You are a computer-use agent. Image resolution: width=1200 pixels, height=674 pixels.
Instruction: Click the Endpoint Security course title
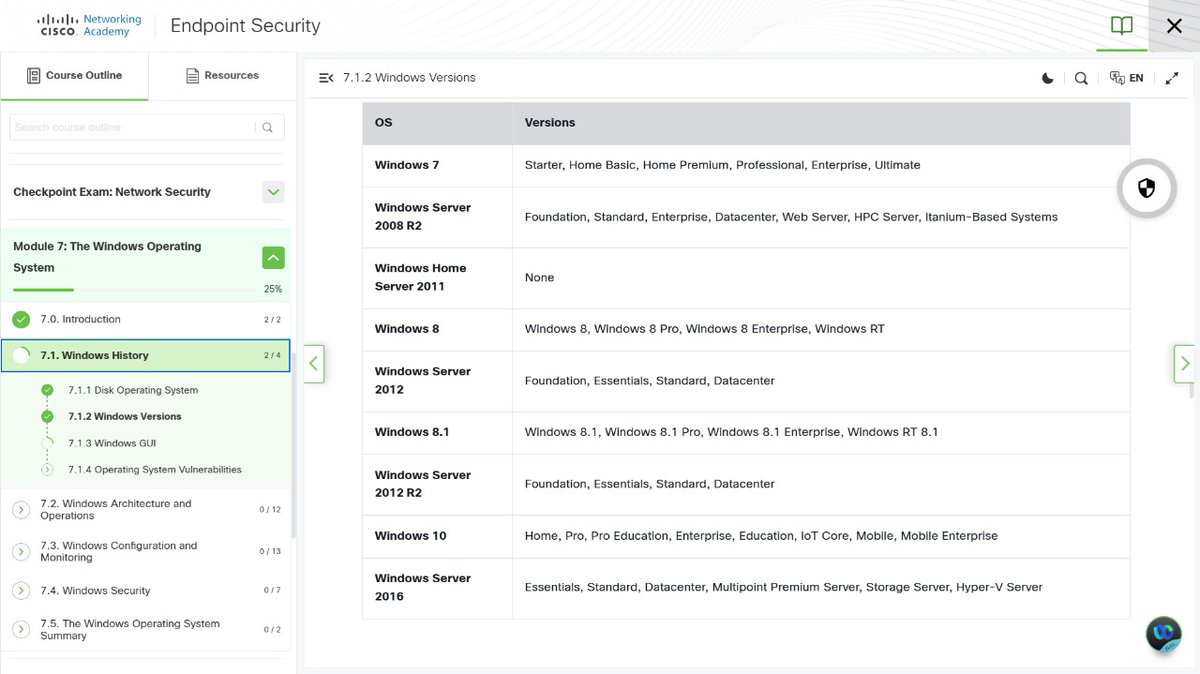[x=246, y=26]
